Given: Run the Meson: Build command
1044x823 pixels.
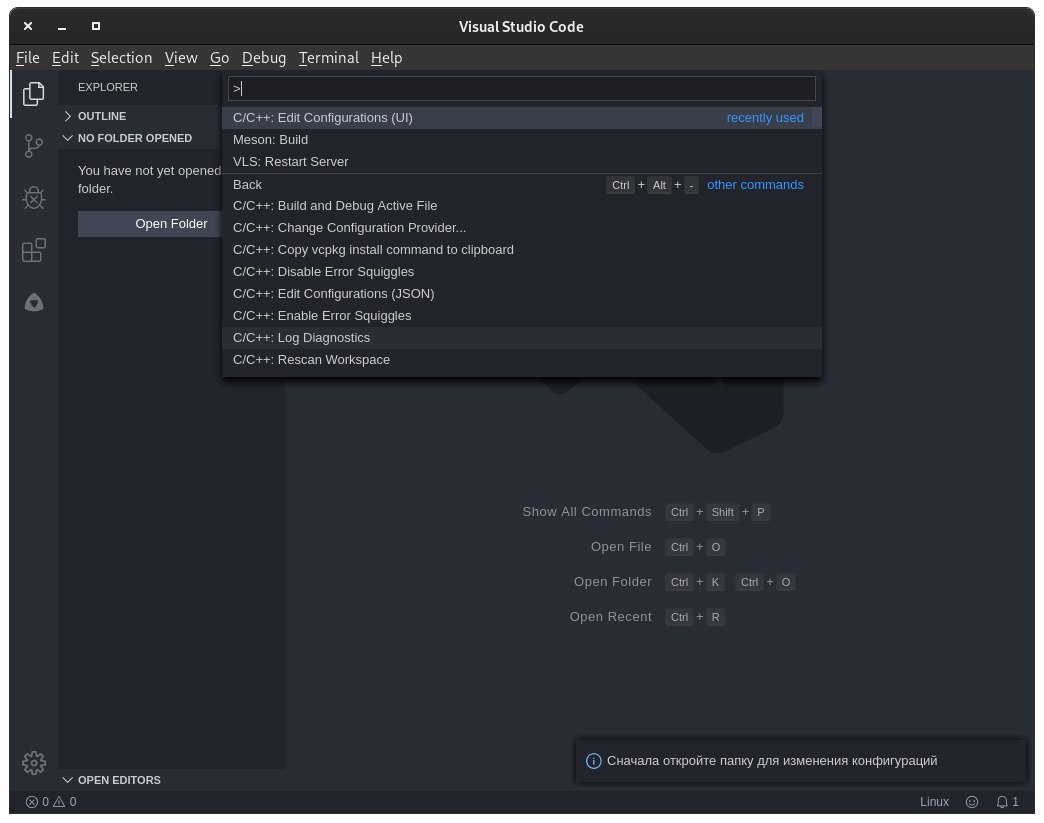Looking at the screenshot, I should tap(521, 140).
